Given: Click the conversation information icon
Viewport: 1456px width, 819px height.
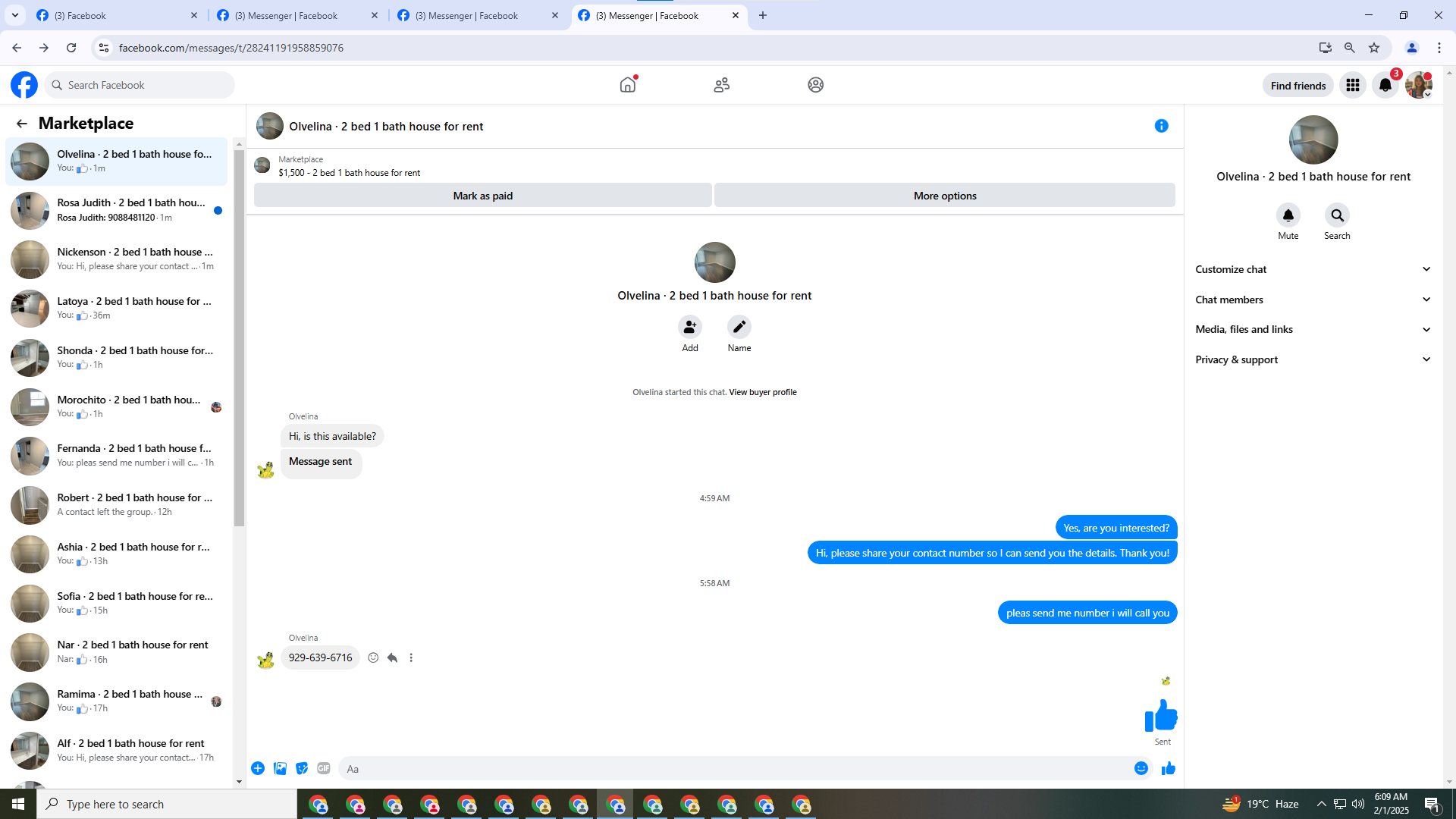Looking at the screenshot, I should point(1161,126).
